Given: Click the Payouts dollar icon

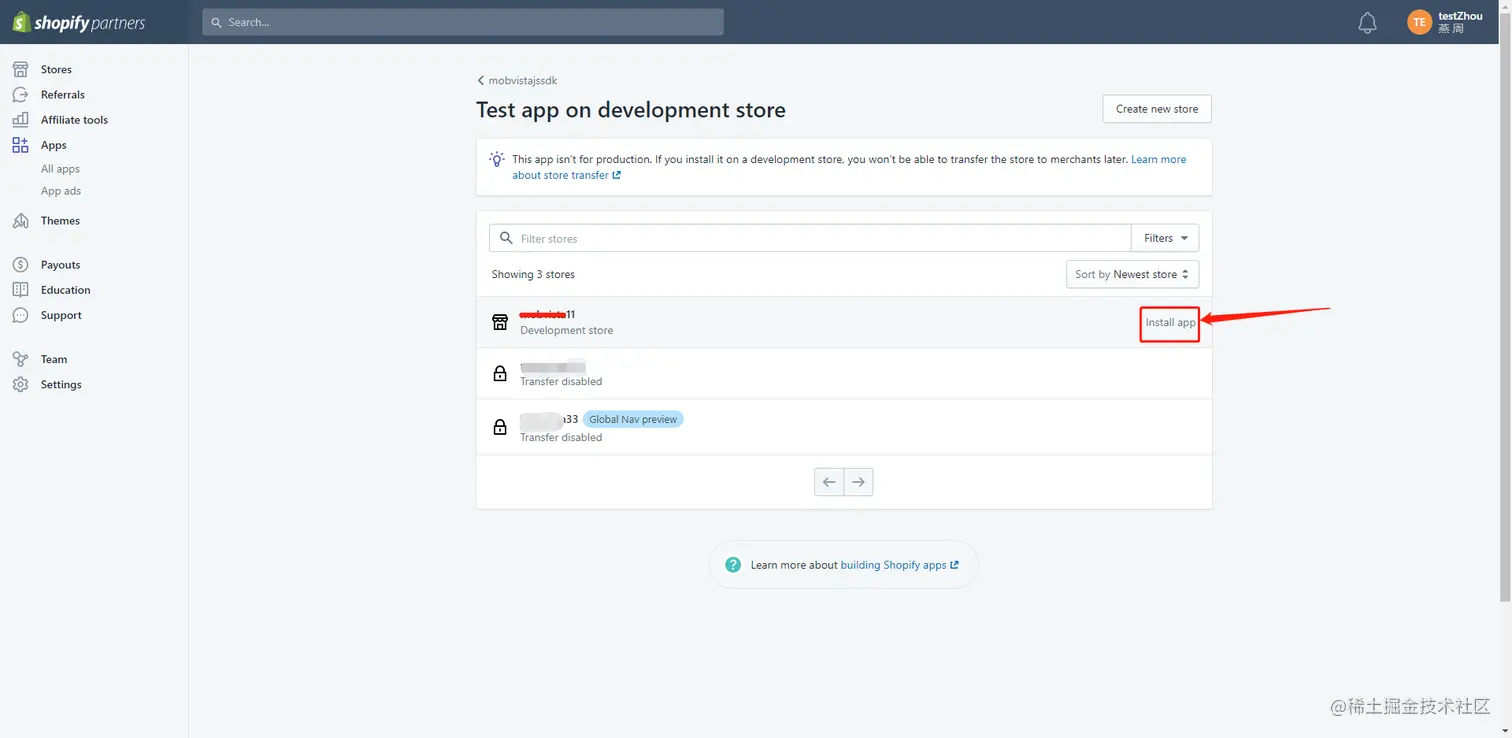Looking at the screenshot, I should [20, 265].
